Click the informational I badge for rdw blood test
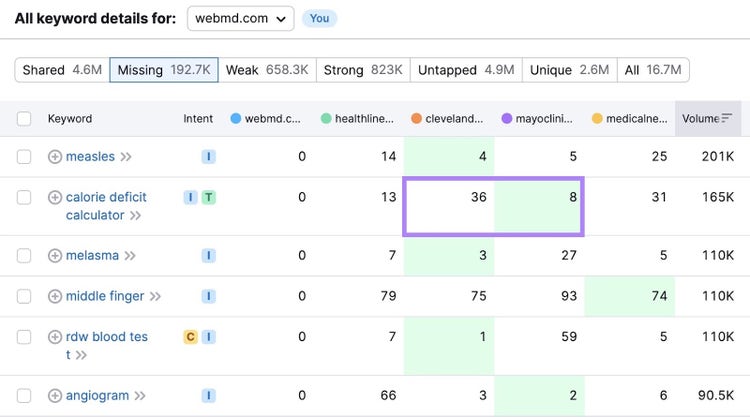The width and height of the screenshot is (750, 417). (x=209, y=337)
